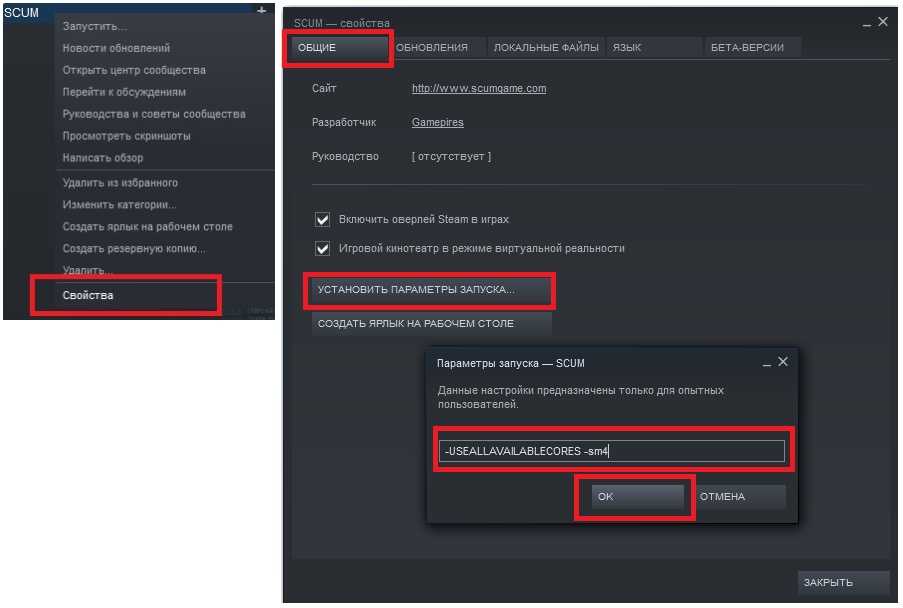Click СОЗДАТЬ ЯРЛЫК НА РАБОЧЕМ СТОЛЕ button
Image resolution: width=903 pixels, height=608 pixels.
pos(431,324)
